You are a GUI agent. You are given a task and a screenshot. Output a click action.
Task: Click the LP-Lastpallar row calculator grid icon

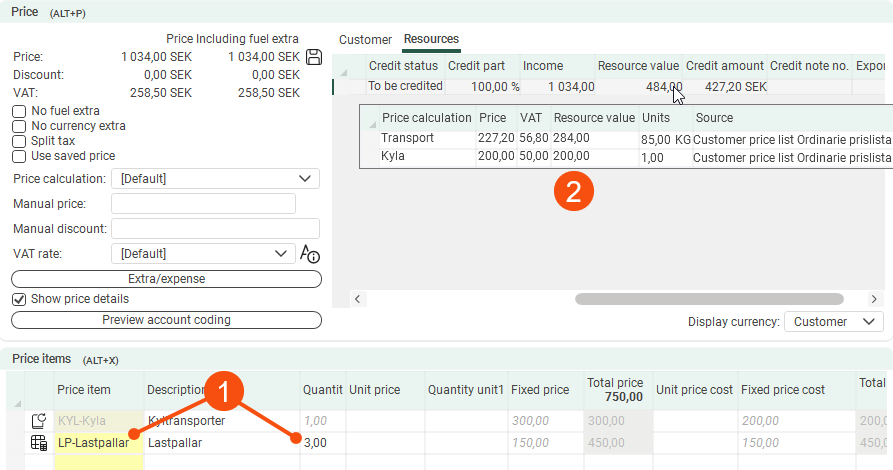[39, 442]
